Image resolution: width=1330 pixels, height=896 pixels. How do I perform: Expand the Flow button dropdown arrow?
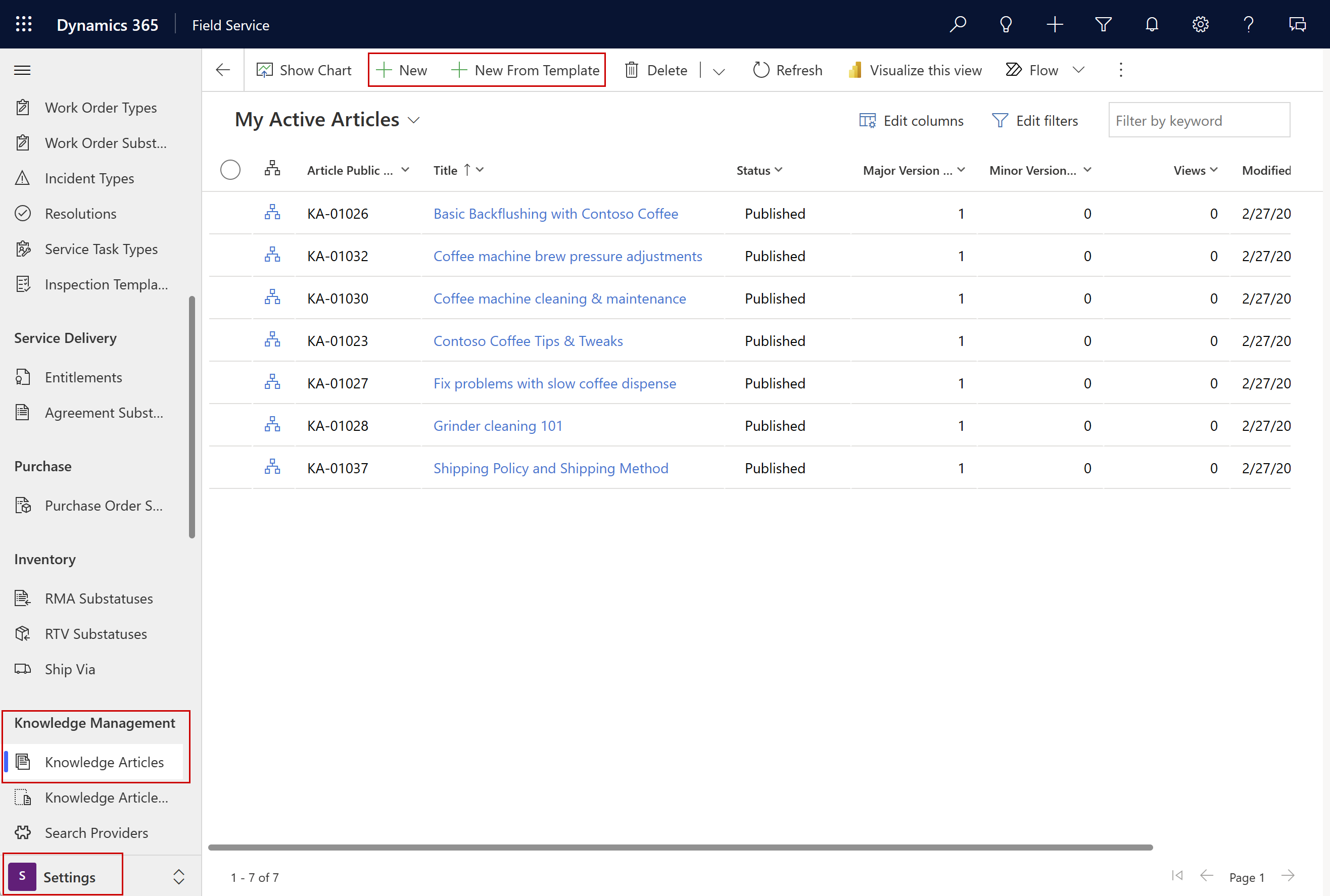[x=1080, y=69]
